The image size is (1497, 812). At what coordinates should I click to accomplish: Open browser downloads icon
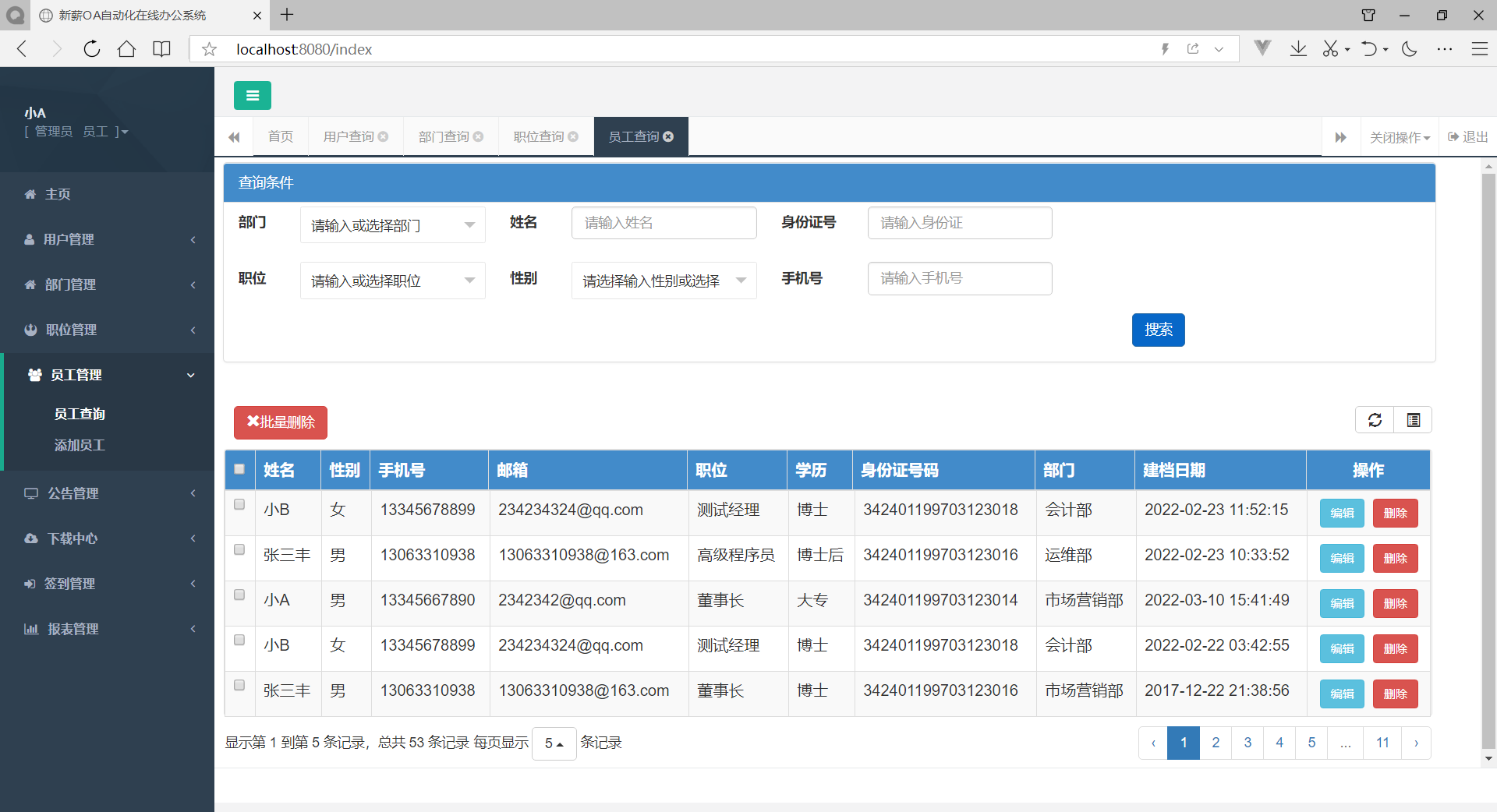tap(1298, 49)
